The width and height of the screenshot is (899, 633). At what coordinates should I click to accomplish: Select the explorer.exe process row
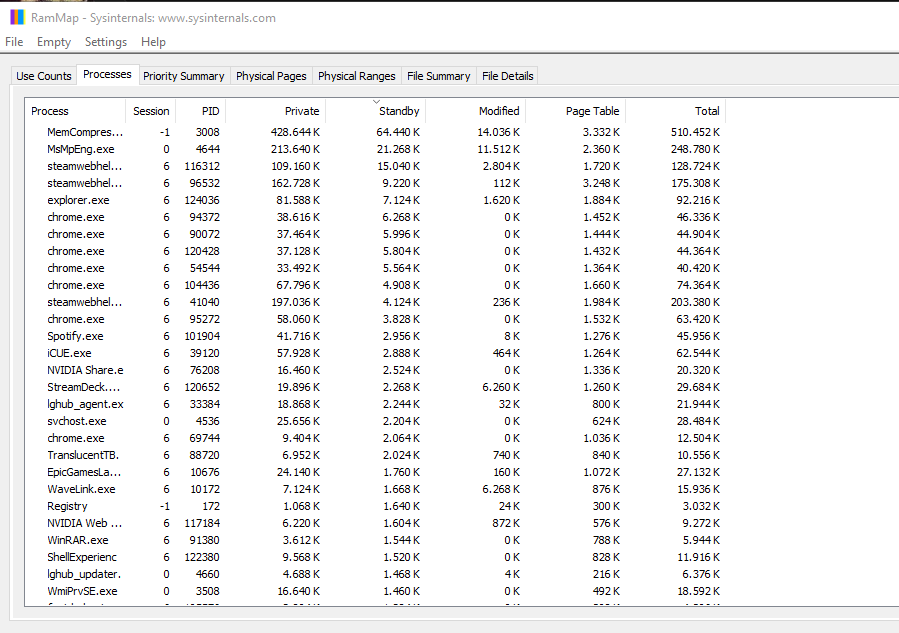tap(376, 200)
